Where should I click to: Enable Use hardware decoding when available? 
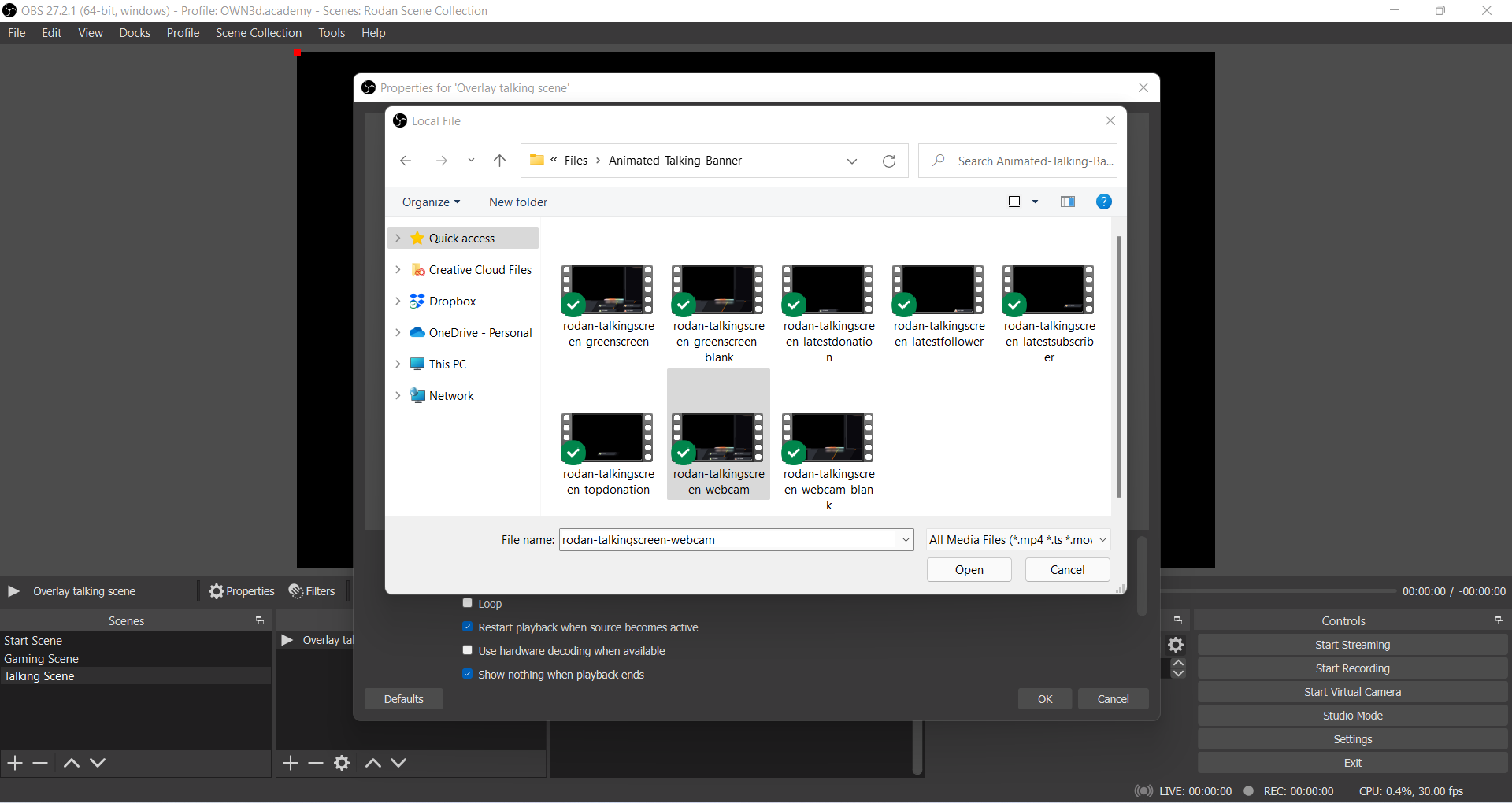468,651
